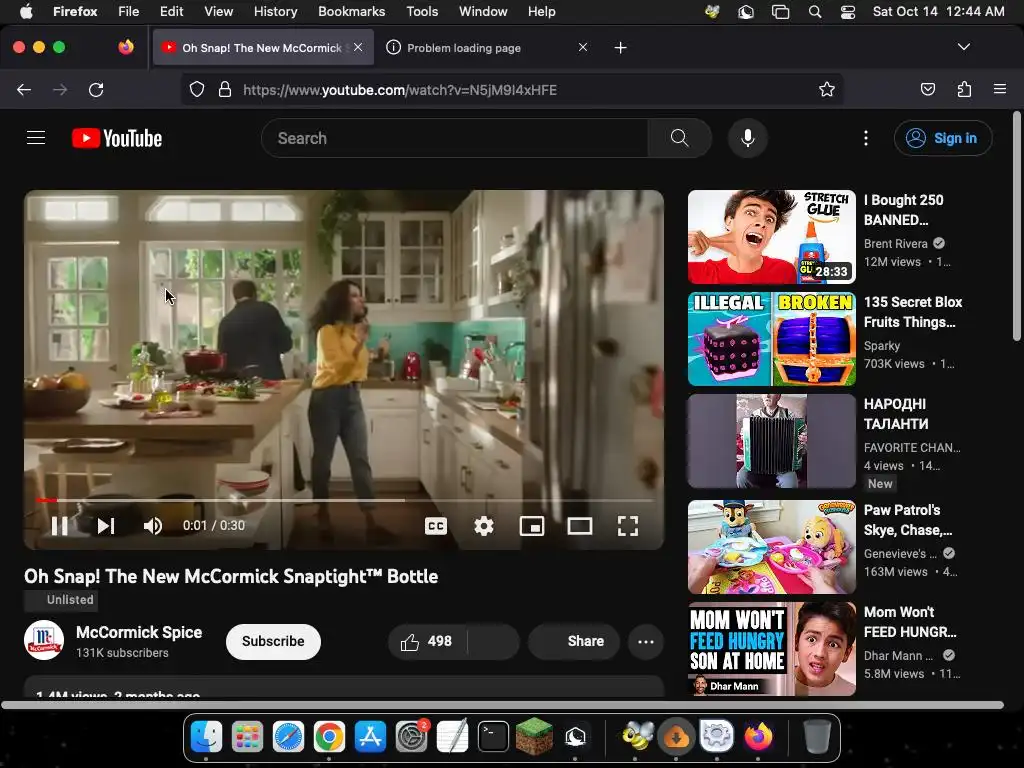Toggle closed captions CC button

click(436, 526)
